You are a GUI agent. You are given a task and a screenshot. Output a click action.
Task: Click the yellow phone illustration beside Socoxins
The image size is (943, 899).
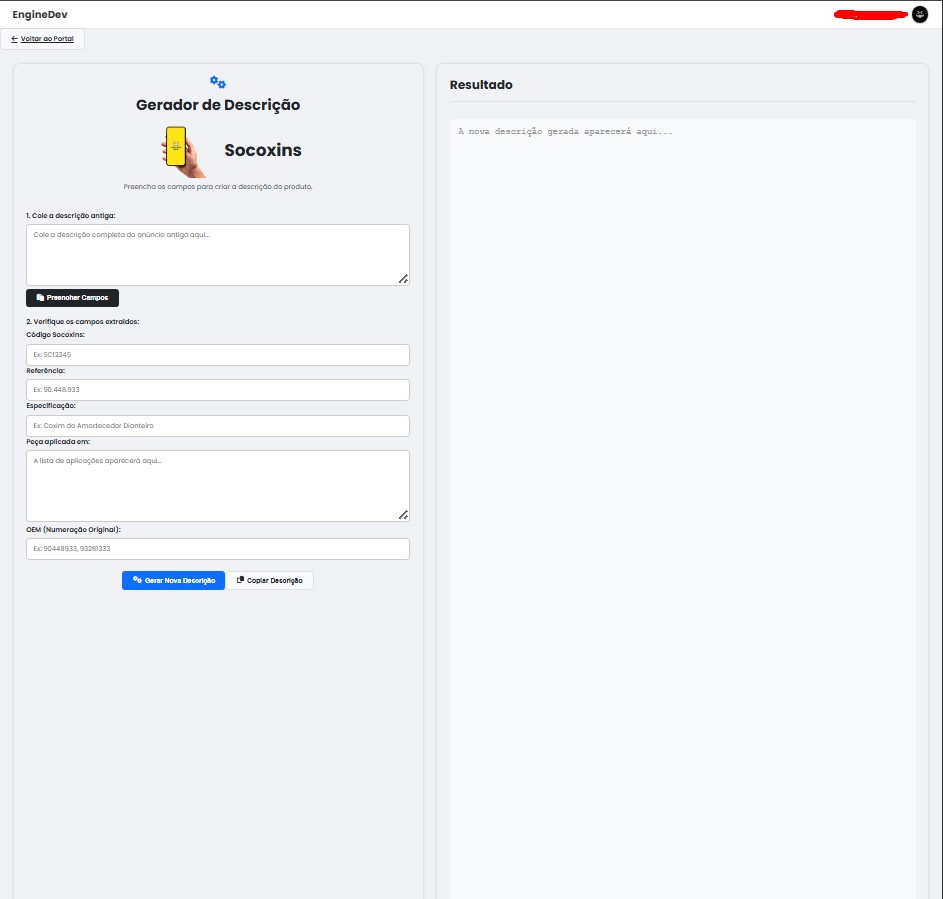click(176, 150)
